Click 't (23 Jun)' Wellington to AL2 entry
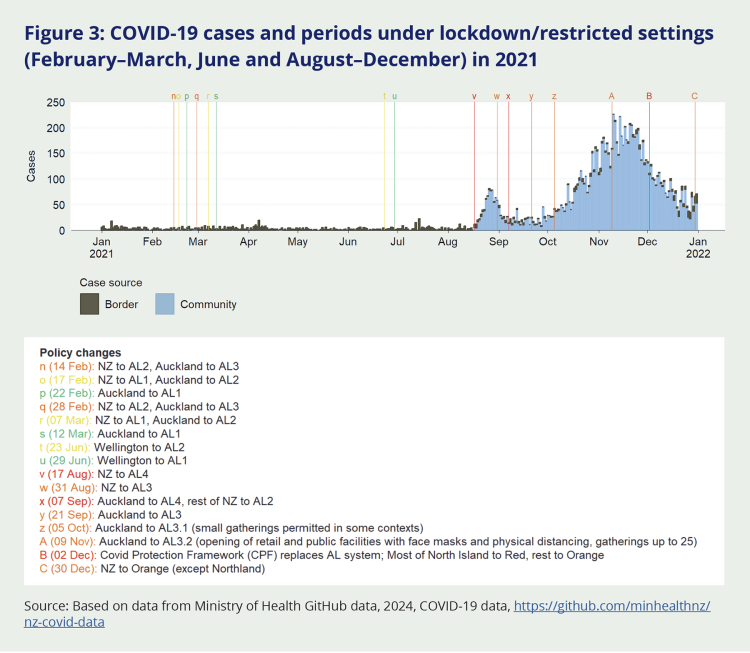This screenshot has height=653, width=750. click(x=112, y=447)
